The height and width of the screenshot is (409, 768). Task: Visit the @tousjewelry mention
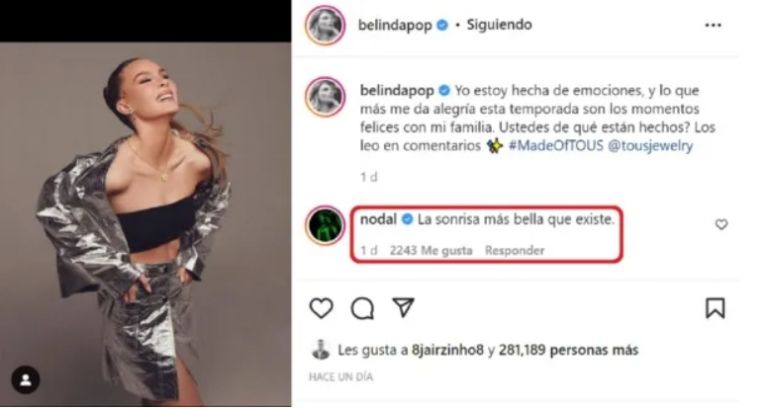coord(650,145)
